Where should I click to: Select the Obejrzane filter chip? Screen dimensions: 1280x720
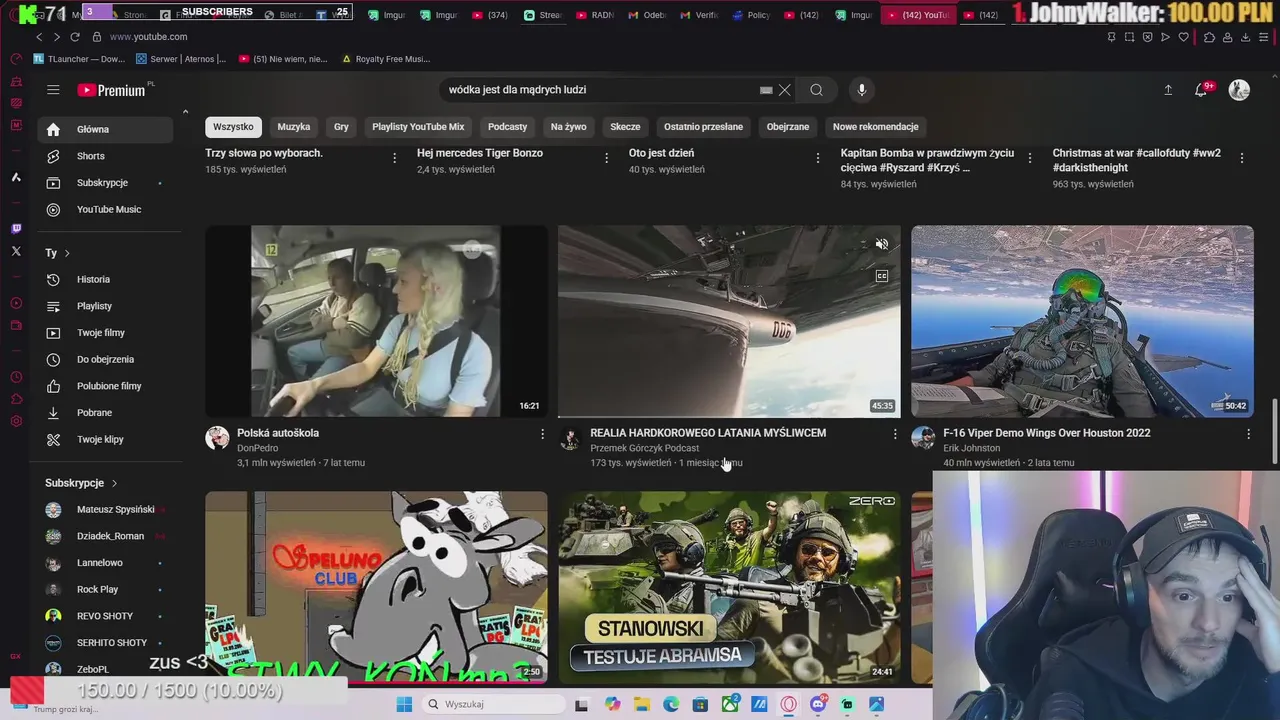coord(788,127)
